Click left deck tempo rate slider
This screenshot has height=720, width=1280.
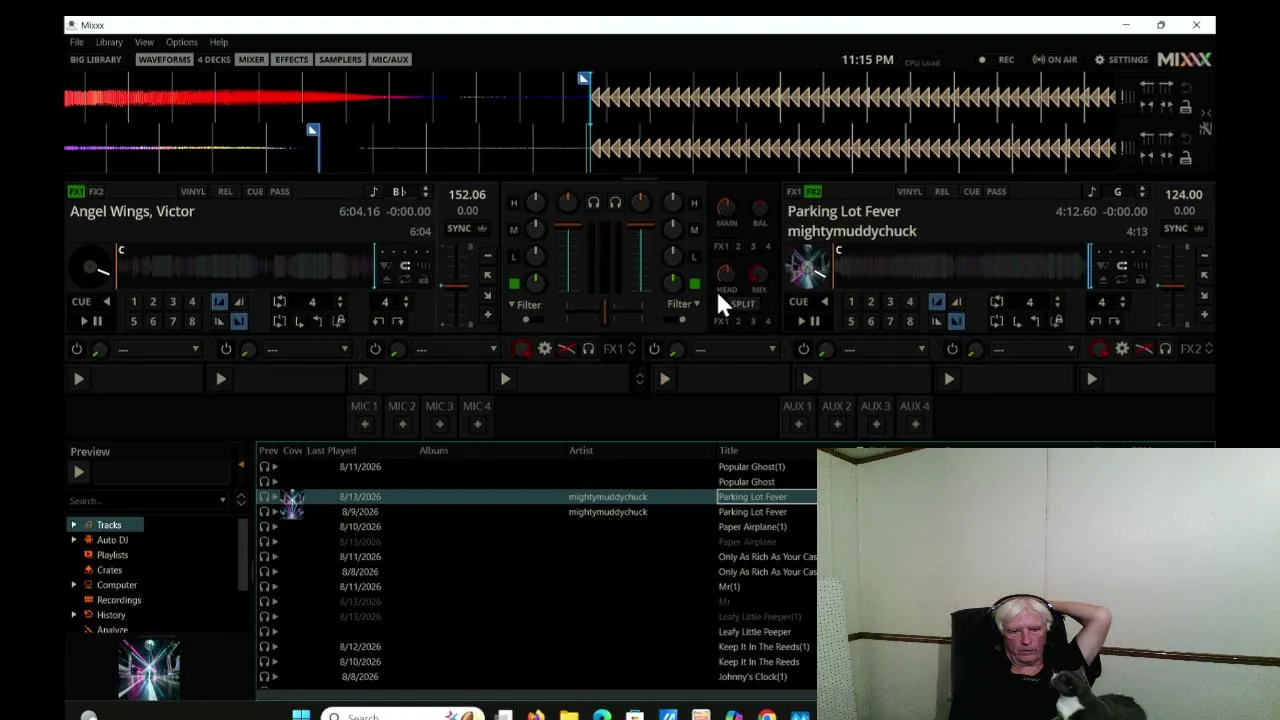pos(455,285)
